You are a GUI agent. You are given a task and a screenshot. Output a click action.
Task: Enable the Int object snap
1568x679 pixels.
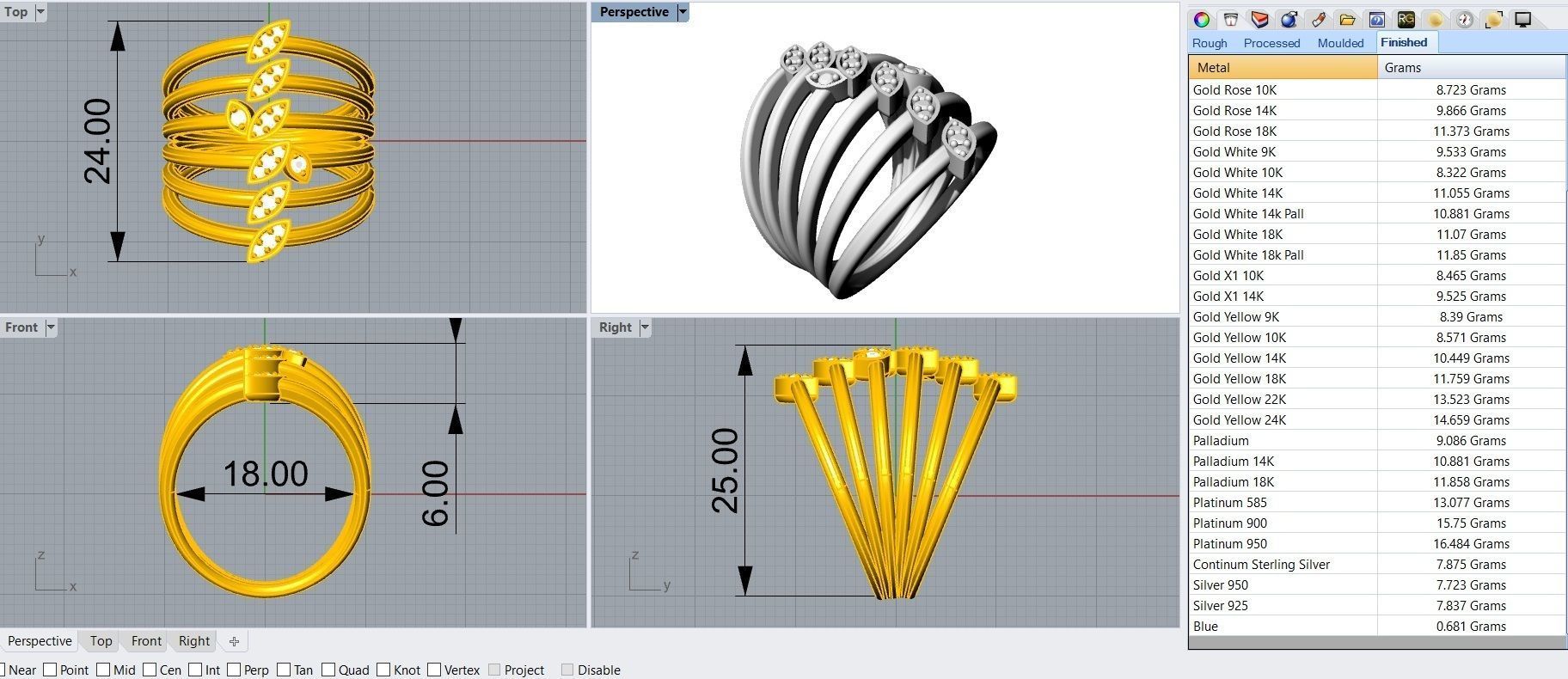[195, 670]
